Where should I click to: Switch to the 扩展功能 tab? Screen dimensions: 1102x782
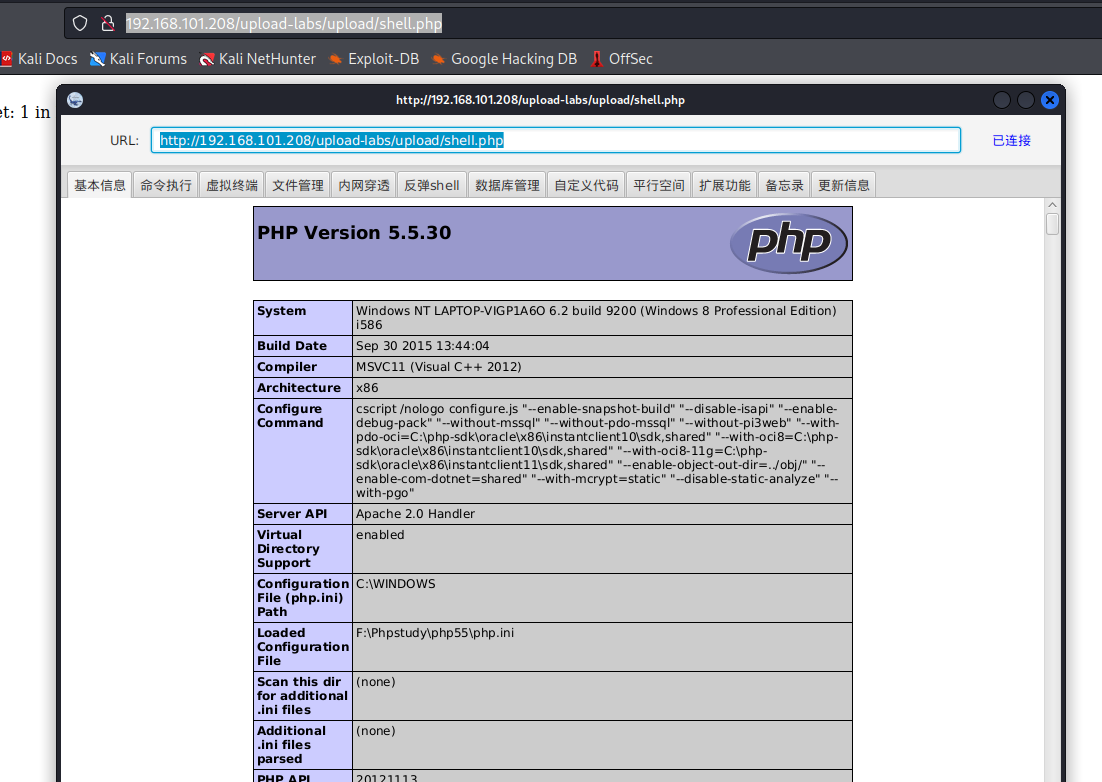(x=725, y=185)
